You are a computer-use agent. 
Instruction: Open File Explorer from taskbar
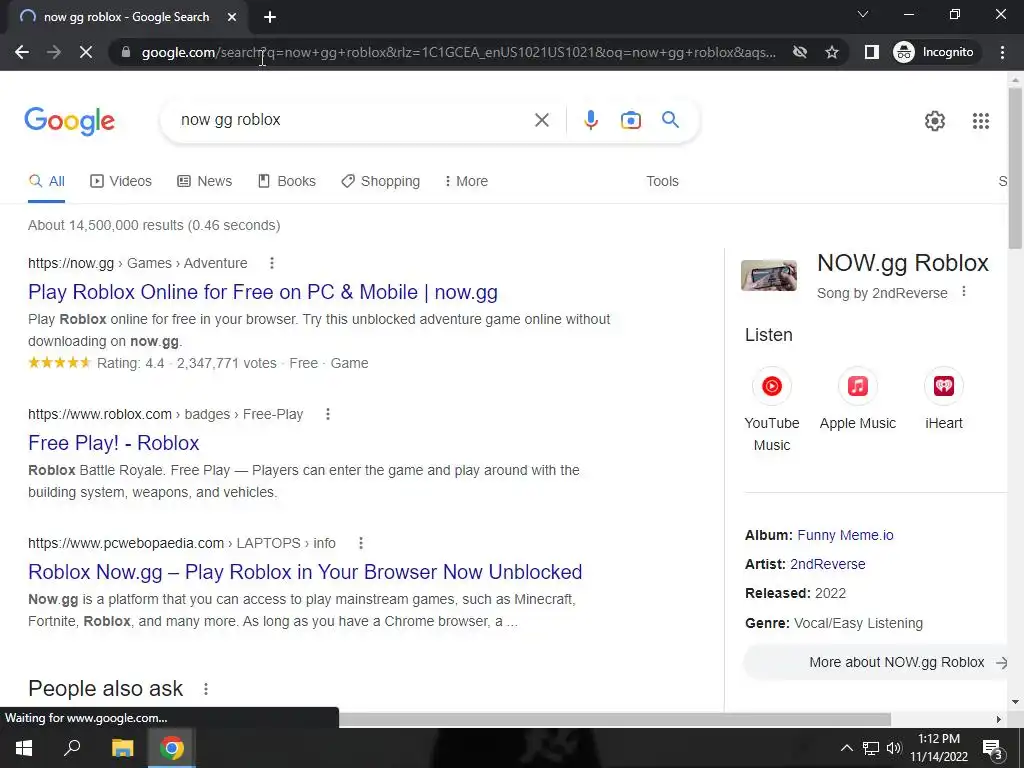click(122, 748)
